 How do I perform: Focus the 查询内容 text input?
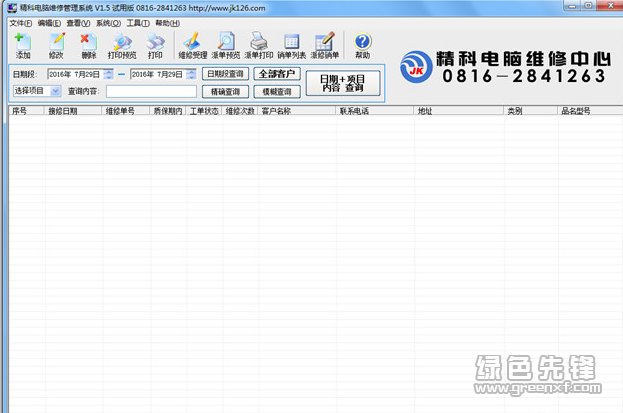(151, 91)
